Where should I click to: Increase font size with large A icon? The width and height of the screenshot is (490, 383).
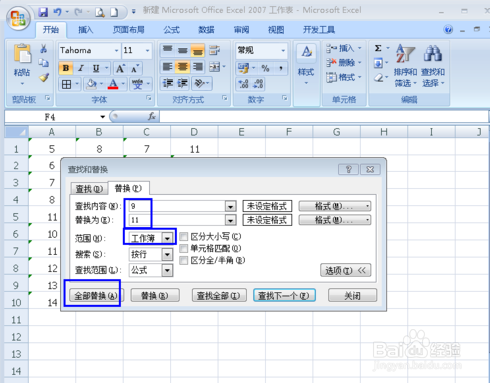pos(120,69)
